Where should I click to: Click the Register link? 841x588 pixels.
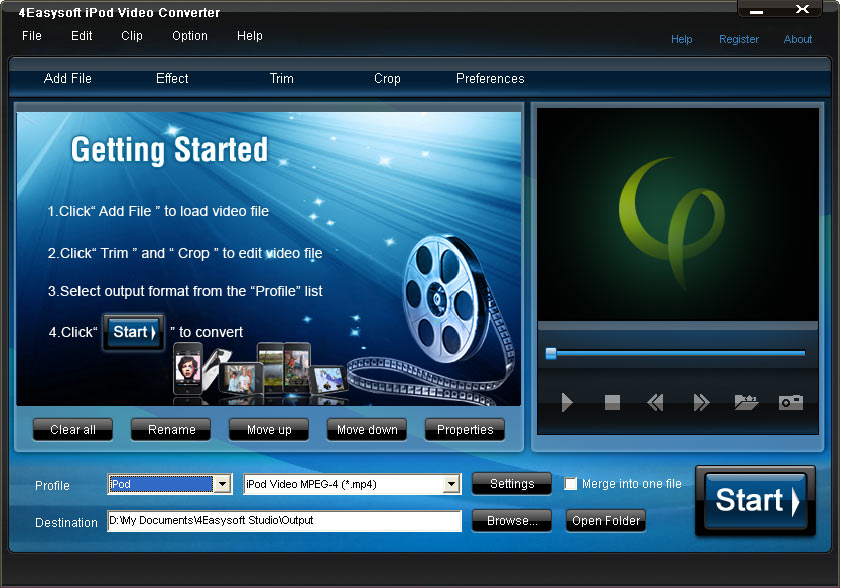coord(739,40)
